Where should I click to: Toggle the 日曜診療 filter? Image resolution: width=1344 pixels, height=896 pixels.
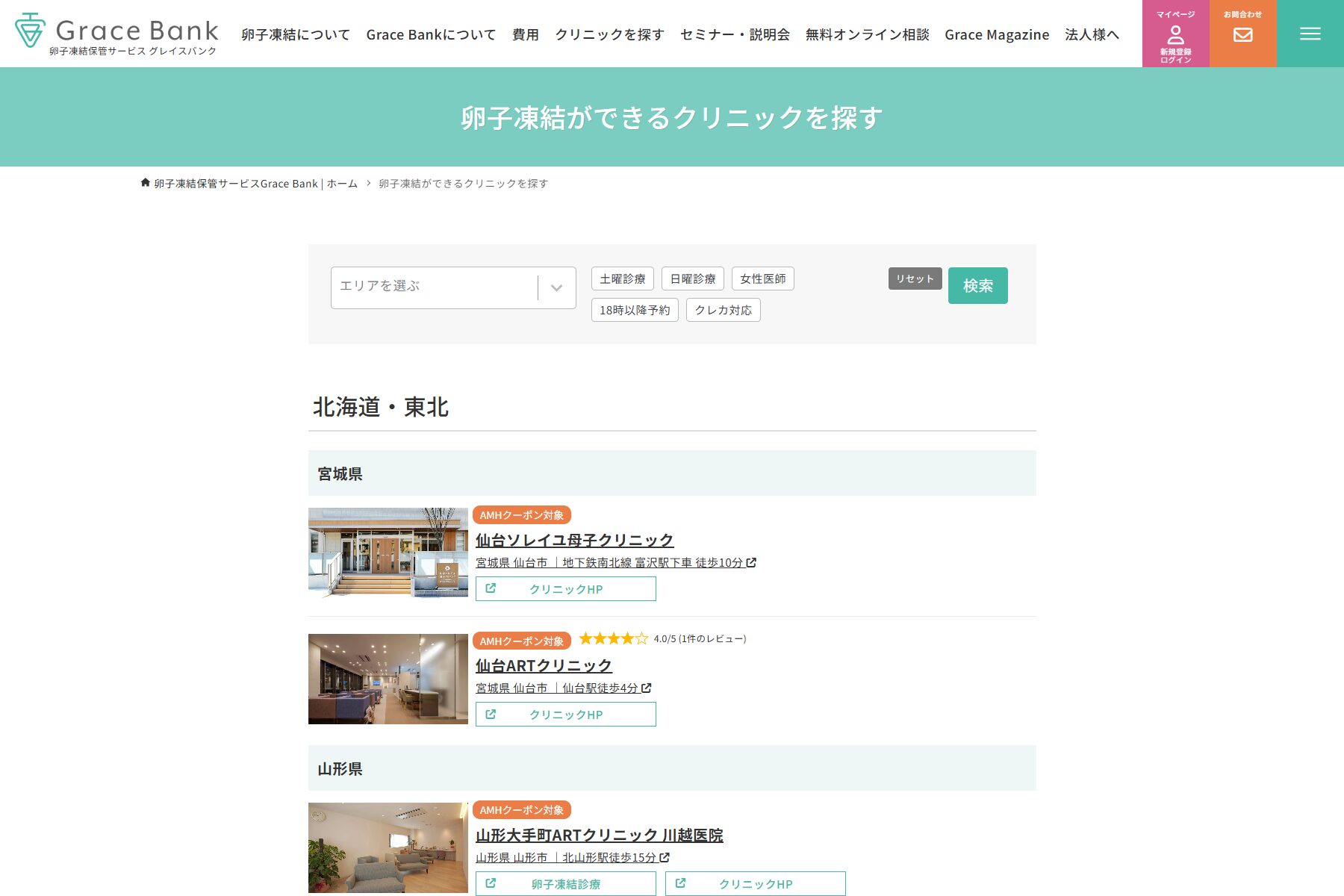[692, 279]
